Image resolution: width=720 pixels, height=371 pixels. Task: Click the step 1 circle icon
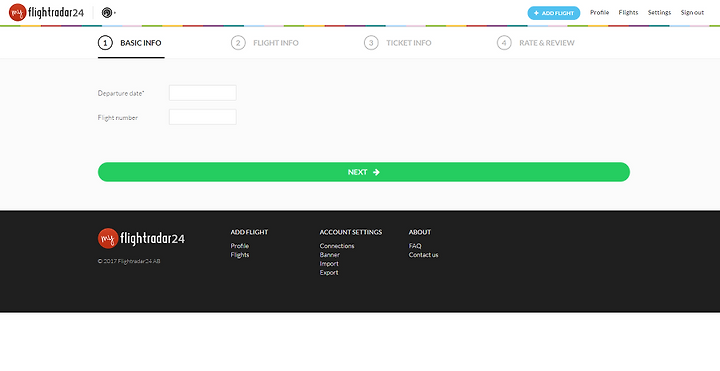(x=105, y=43)
